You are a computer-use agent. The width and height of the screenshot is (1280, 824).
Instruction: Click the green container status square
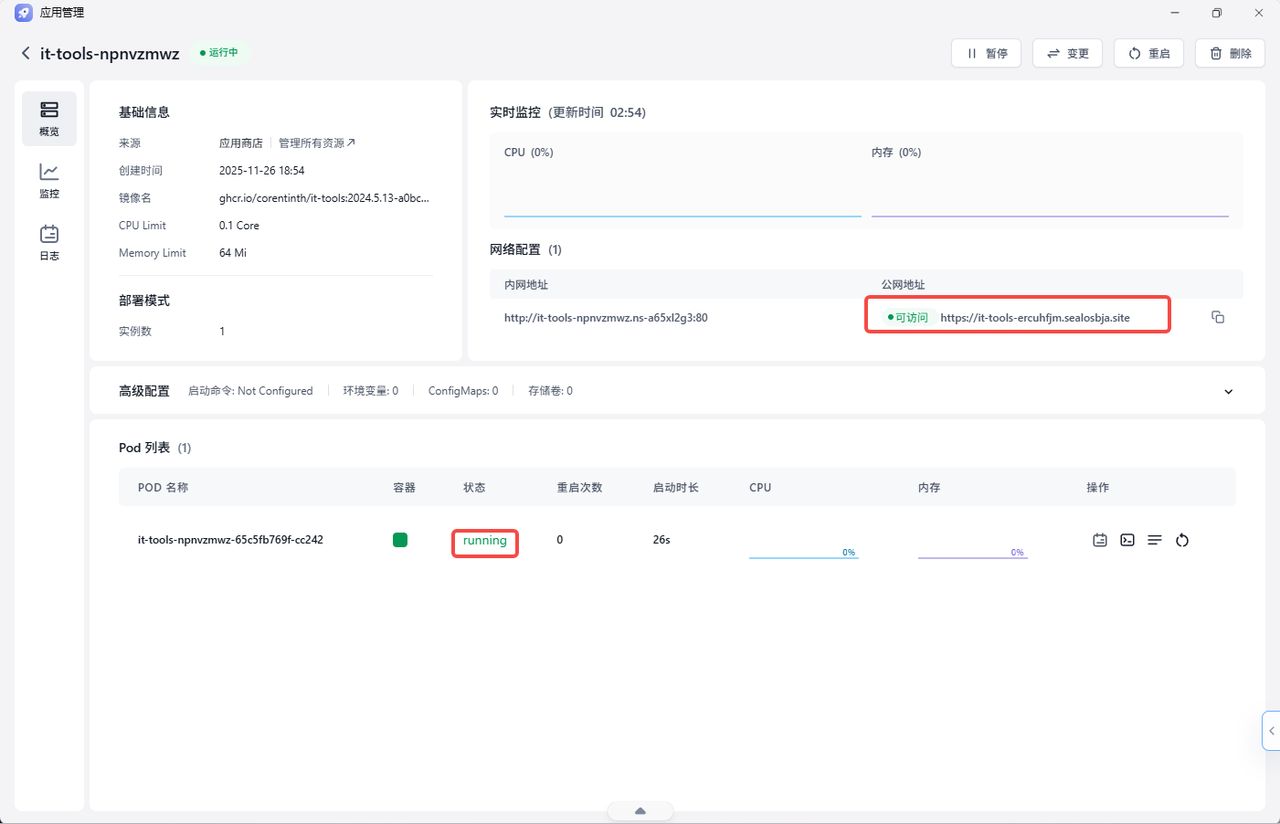point(400,540)
